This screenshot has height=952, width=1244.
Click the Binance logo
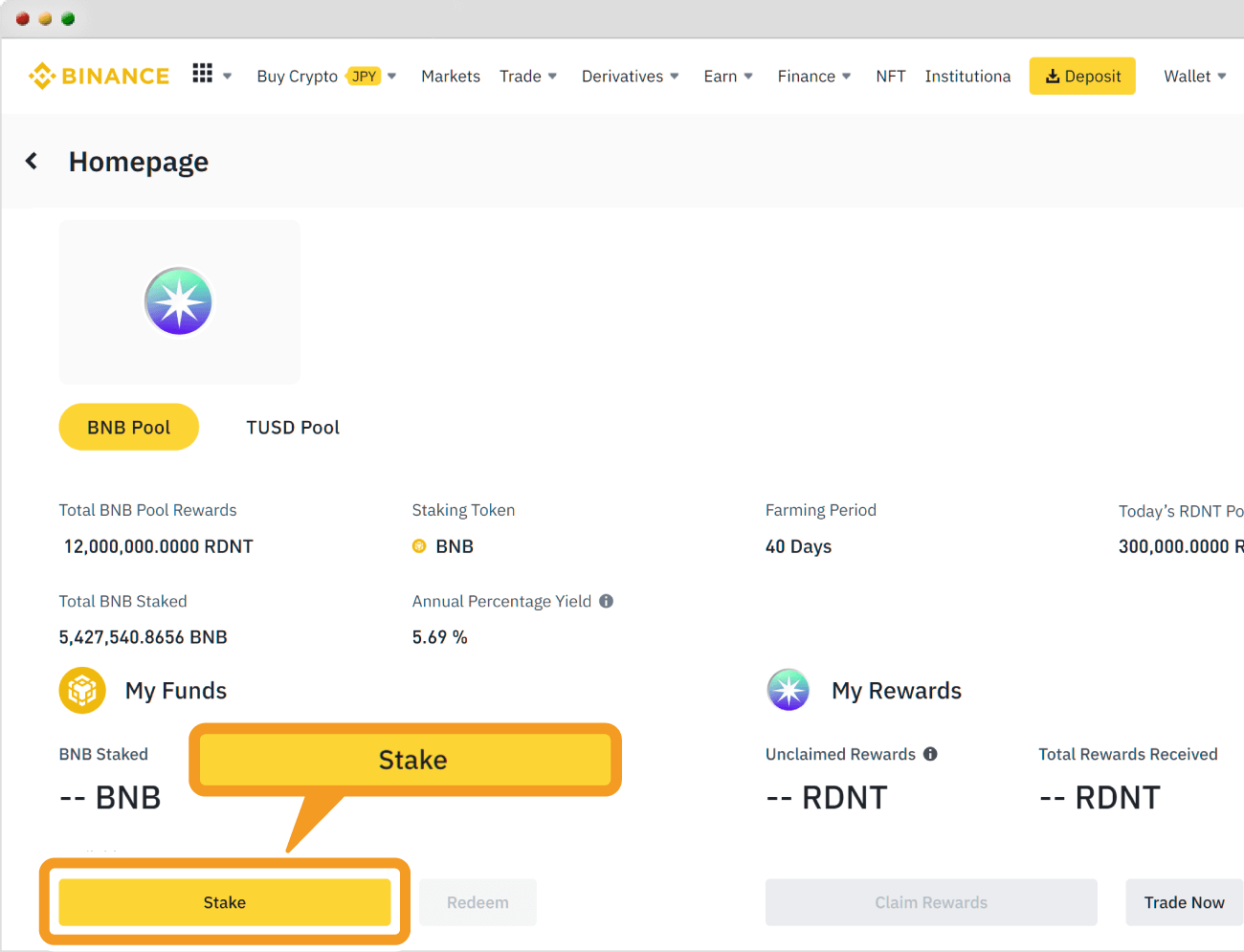[x=99, y=76]
